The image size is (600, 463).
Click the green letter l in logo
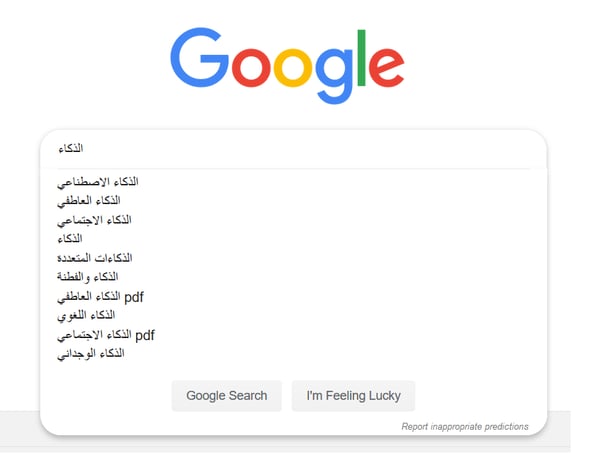click(x=361, y=57)
